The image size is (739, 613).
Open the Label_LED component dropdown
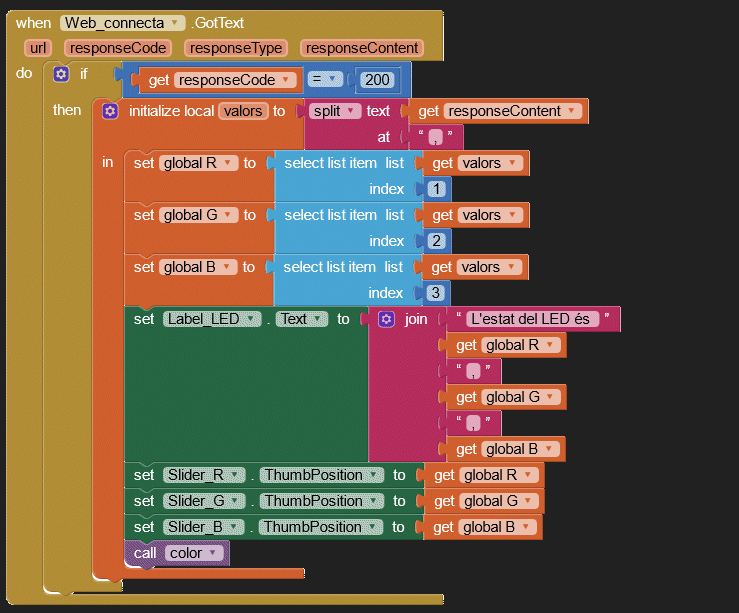(x=213, y=319)
